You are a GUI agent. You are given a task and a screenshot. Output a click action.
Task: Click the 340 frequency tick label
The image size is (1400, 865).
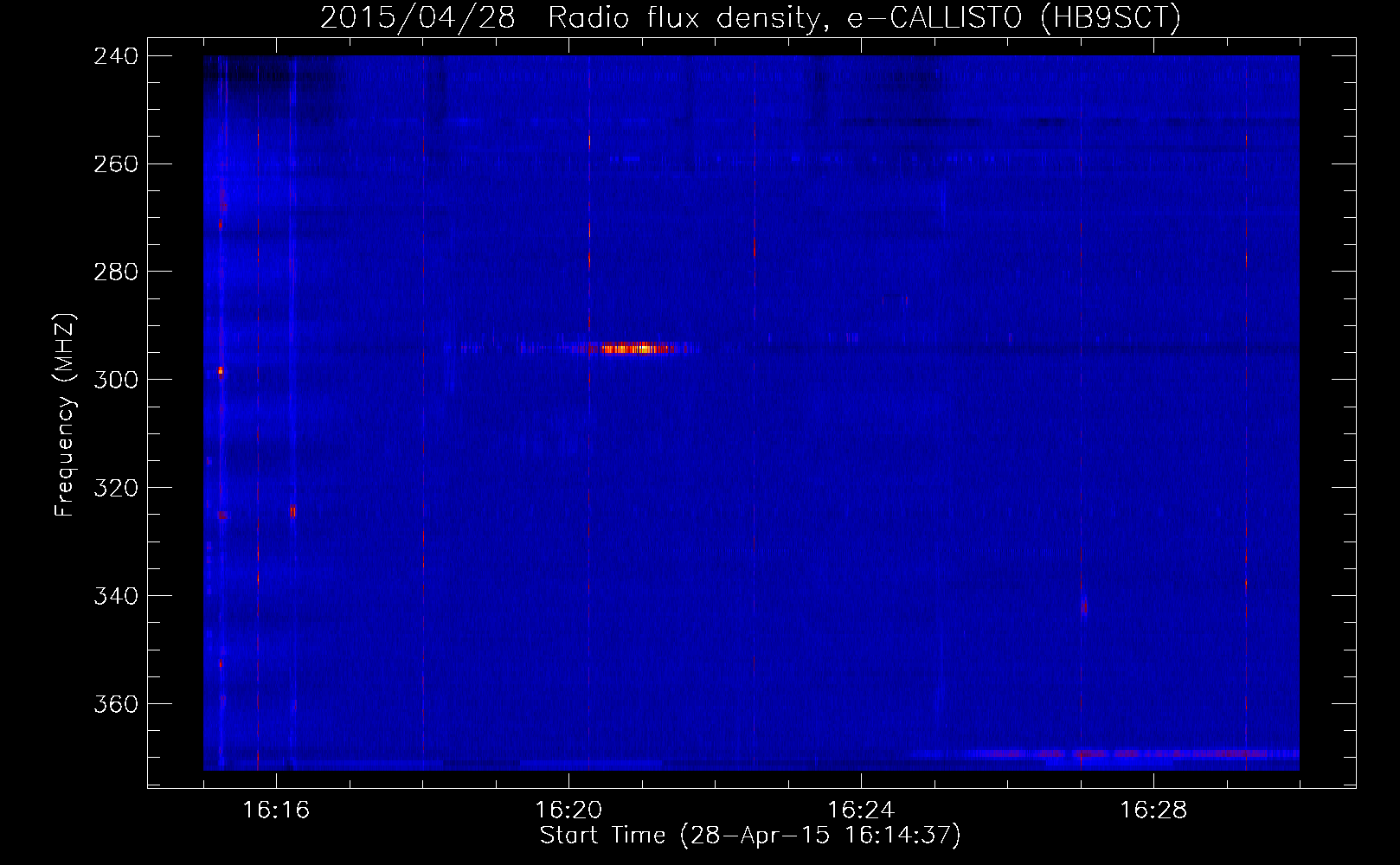pos(116,597)
